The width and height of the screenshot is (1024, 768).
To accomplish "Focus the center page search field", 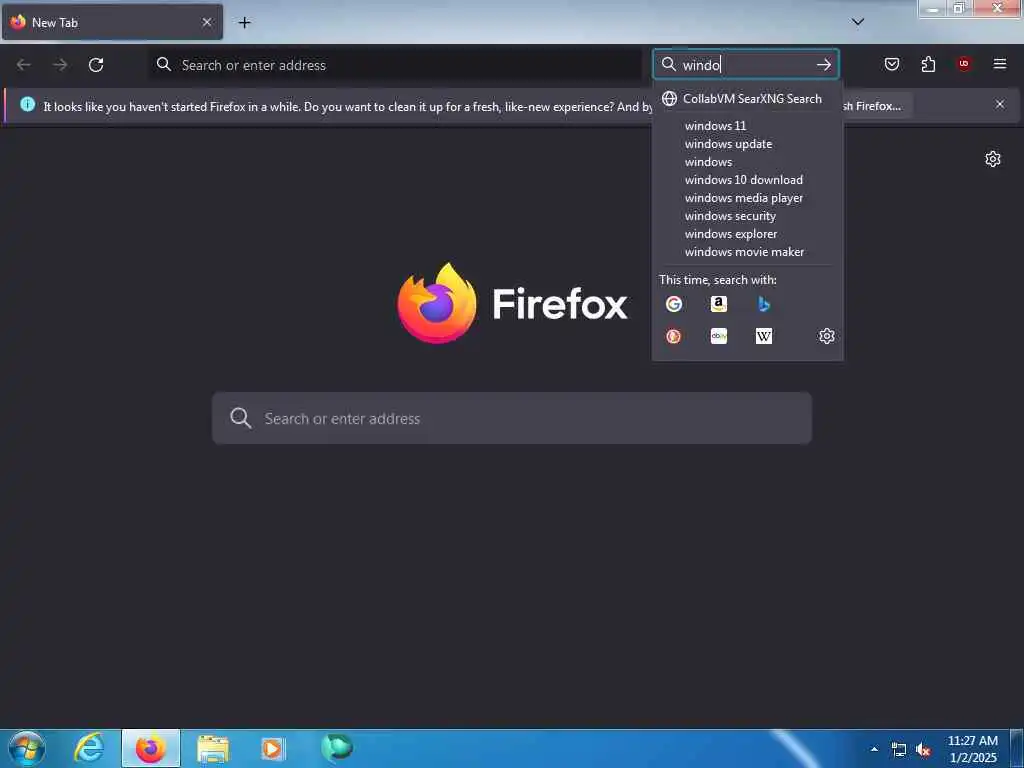I will (x=512, y=418).
